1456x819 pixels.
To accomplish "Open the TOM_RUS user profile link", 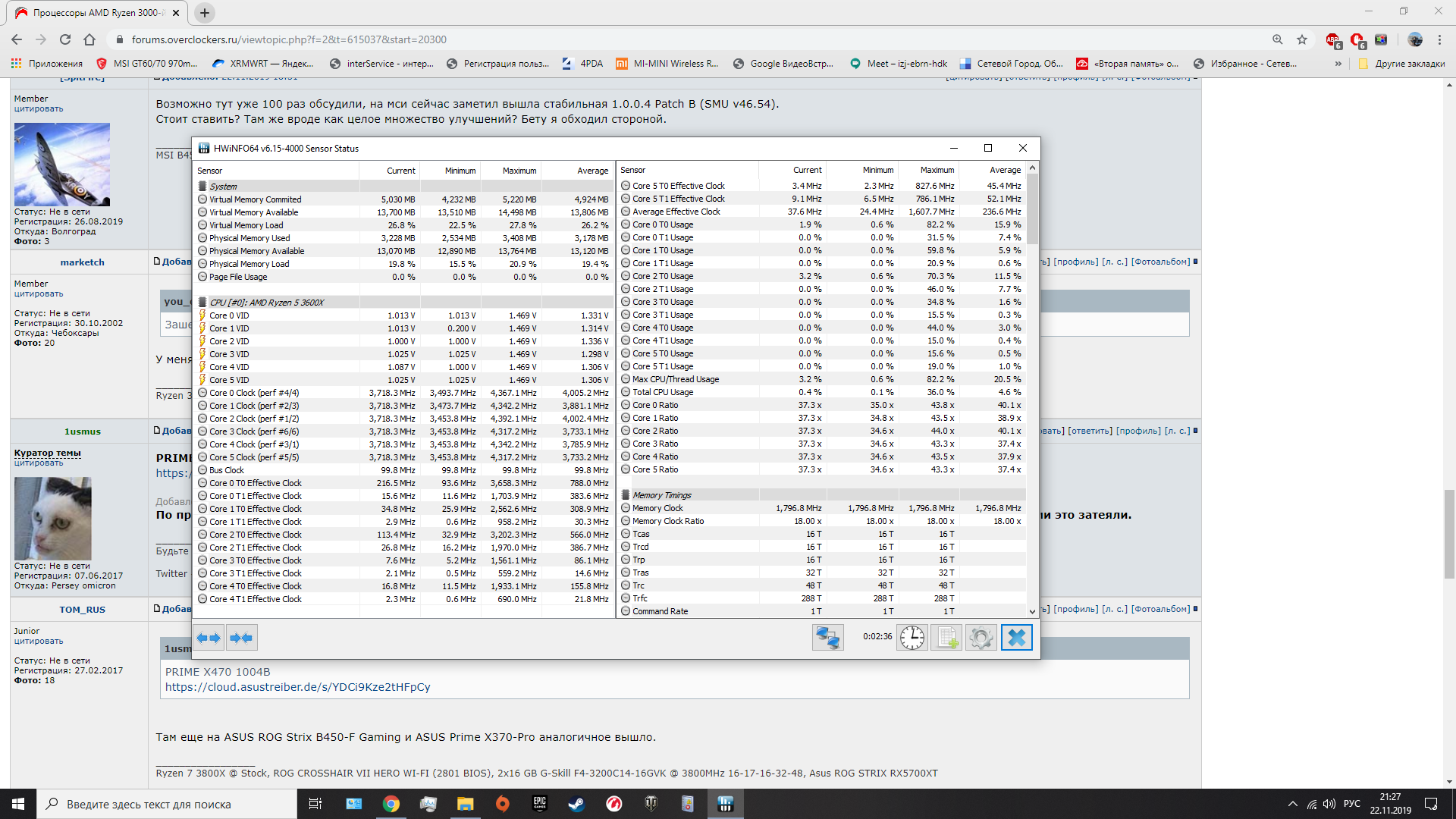I will 82,610.
